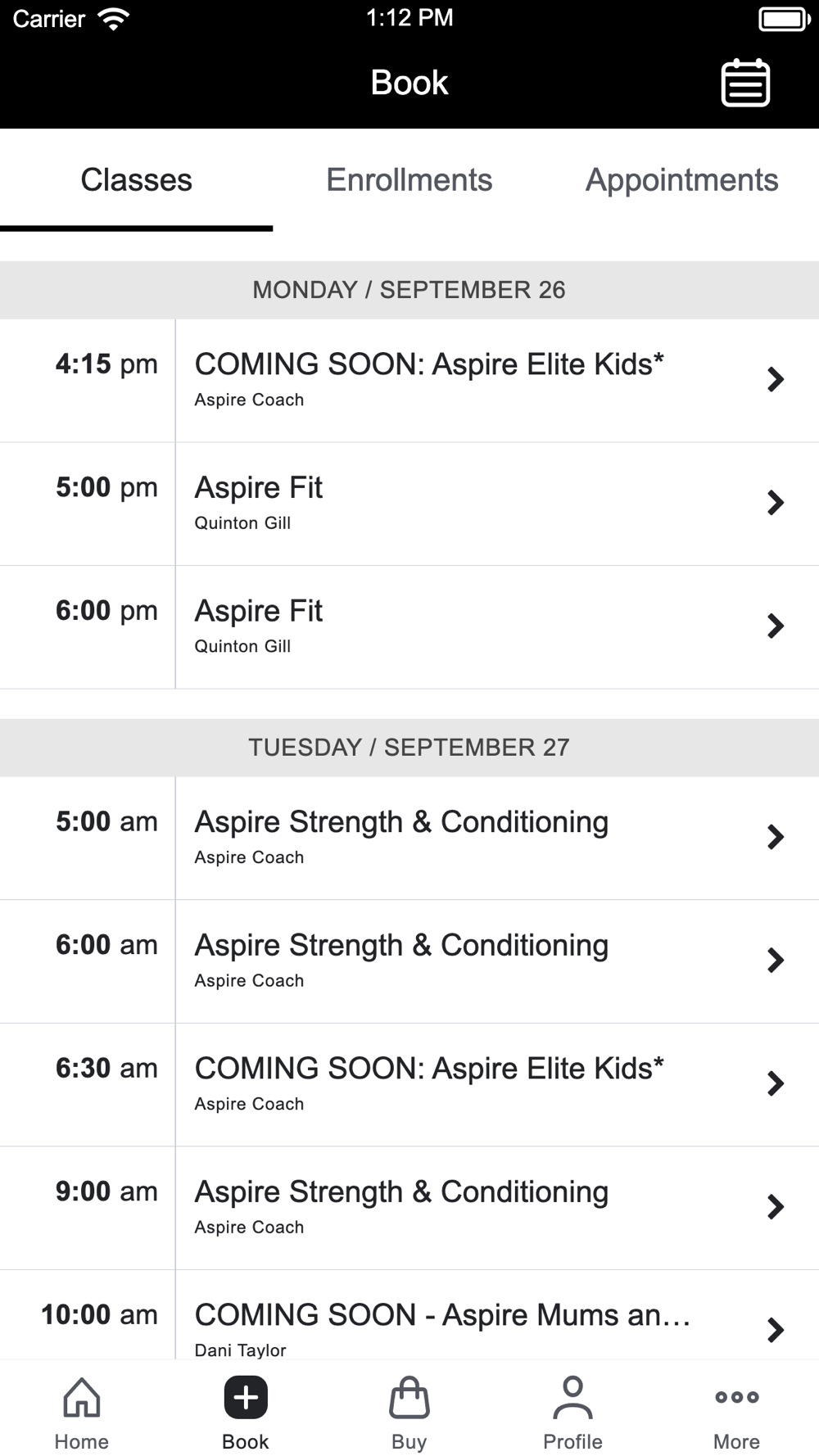Image resolution: width=819 pixels, height=1456 pixels.
Task: Tap the battery indicator icon
Action: 785,19
